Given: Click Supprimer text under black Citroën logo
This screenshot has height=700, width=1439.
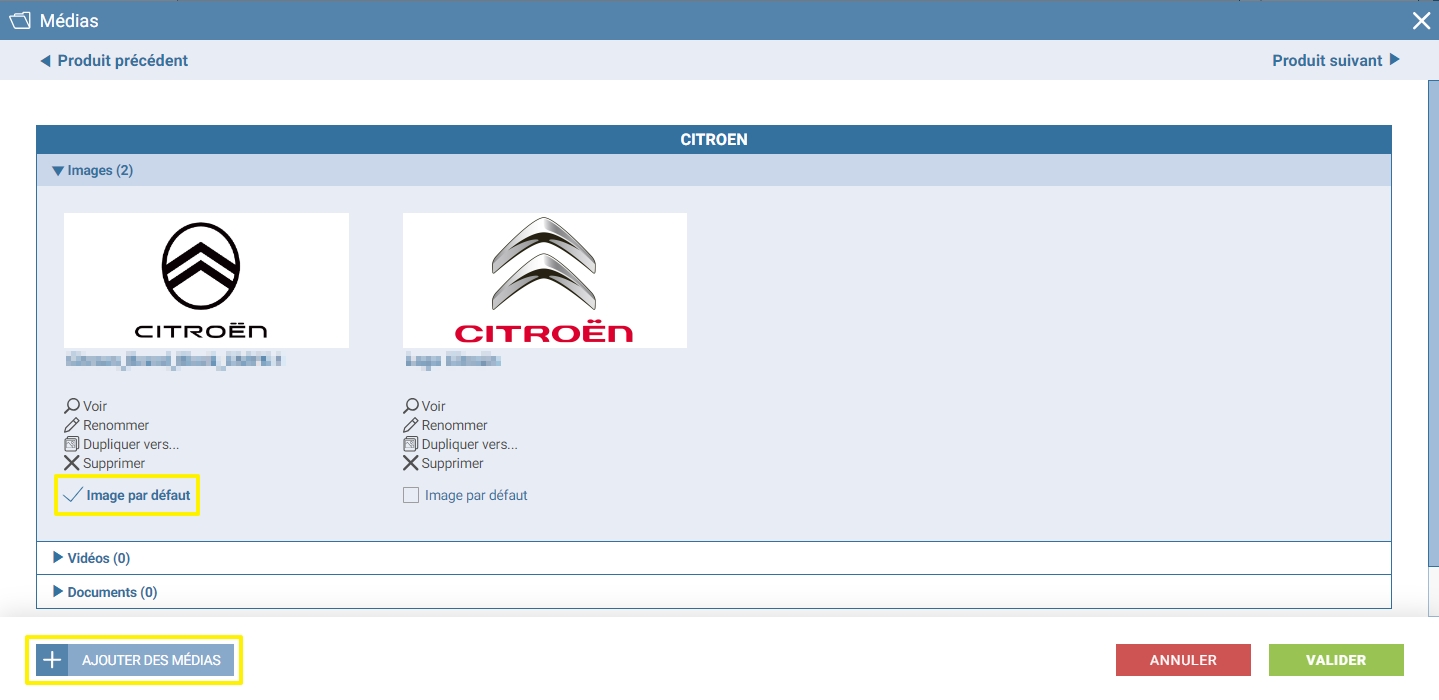Looking at the screenshot, I should 114,463.
